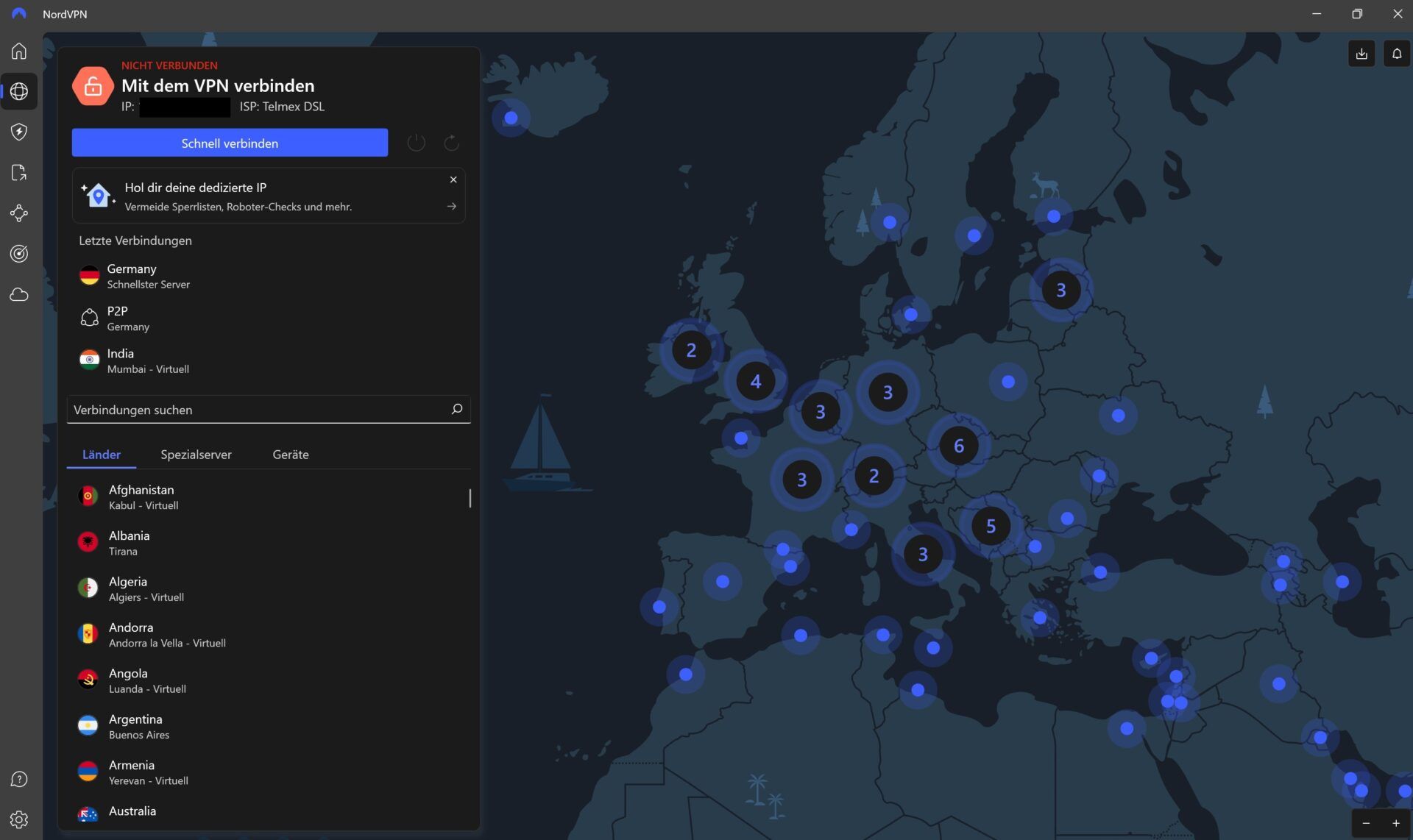Open the help question mark icon
The height and width of the screenshot is (840, 1413).
coord(19,779)
